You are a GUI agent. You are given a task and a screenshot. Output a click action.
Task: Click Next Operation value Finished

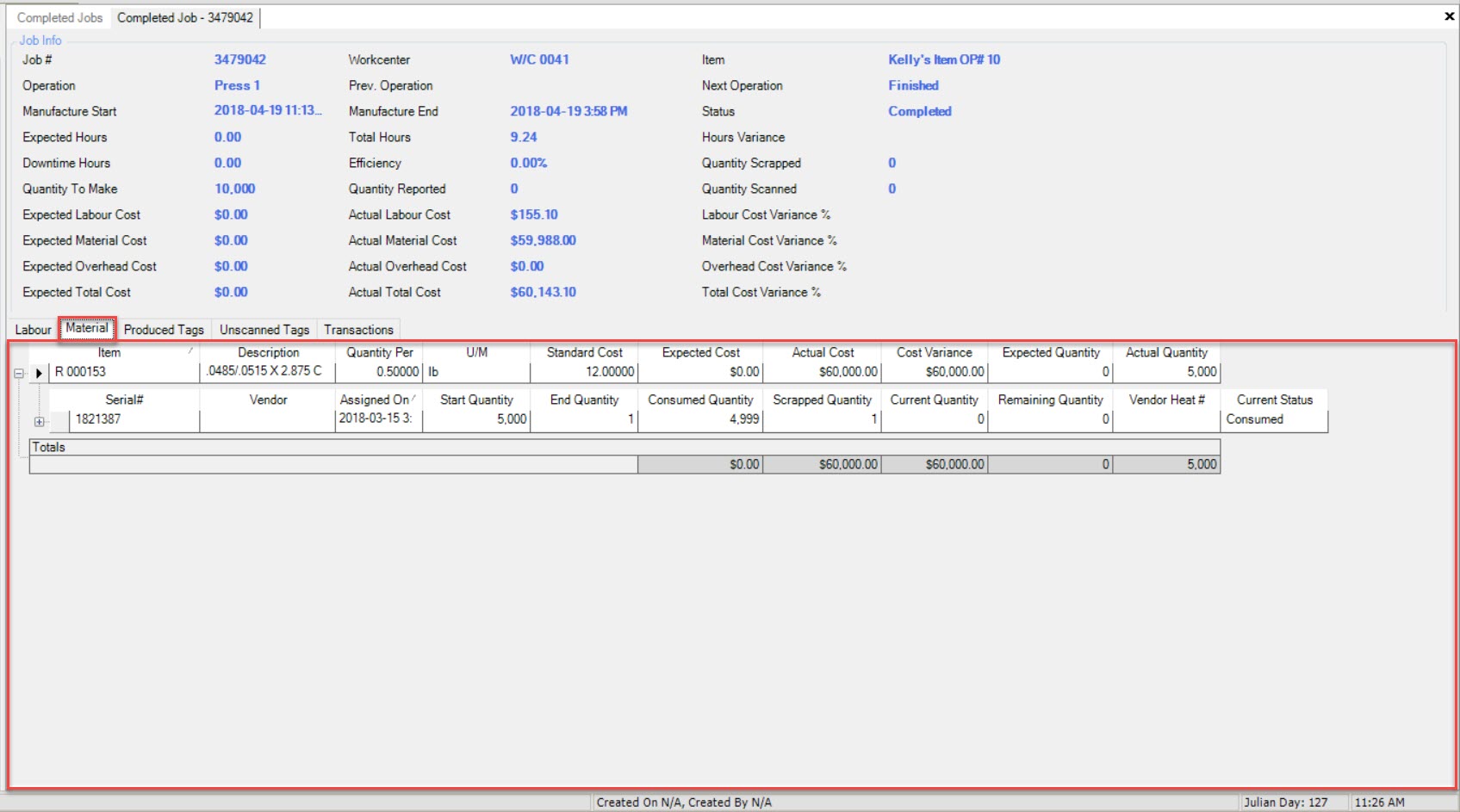tap(913, 85)
